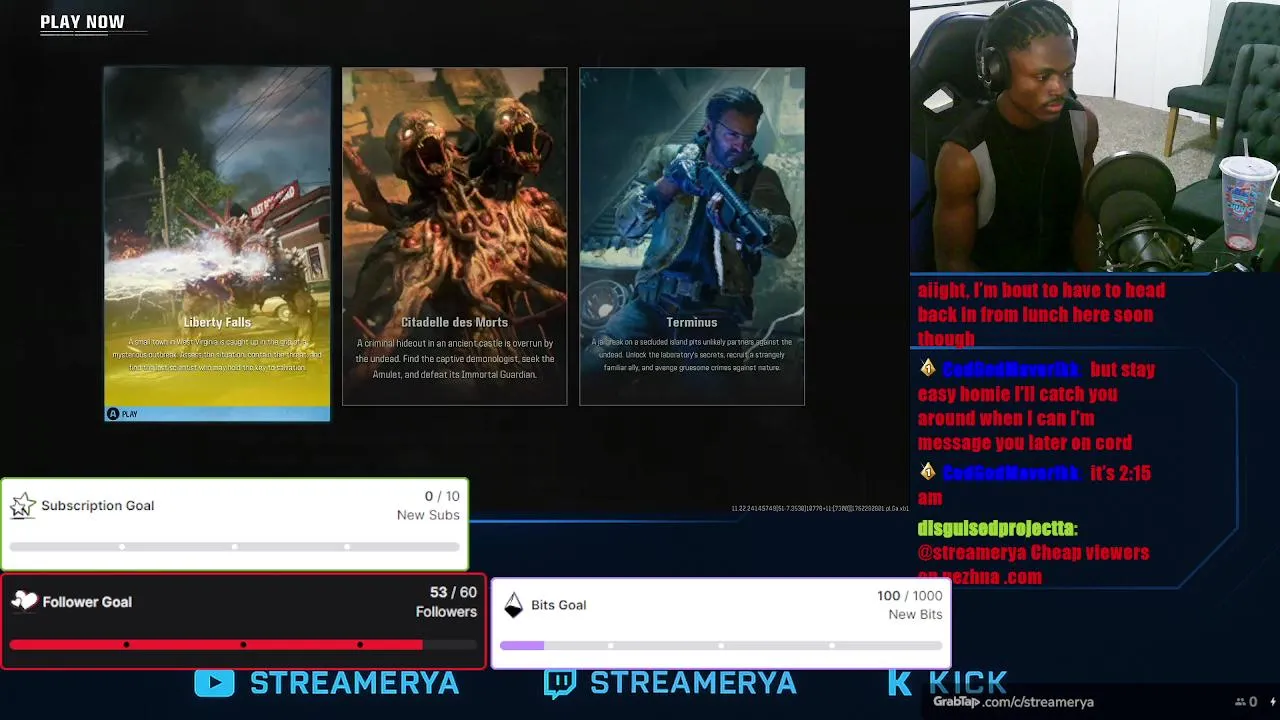Click the Subscription Goal star icon
The width and height of the screenshot is (1280, 720).
tap(22, 505)
